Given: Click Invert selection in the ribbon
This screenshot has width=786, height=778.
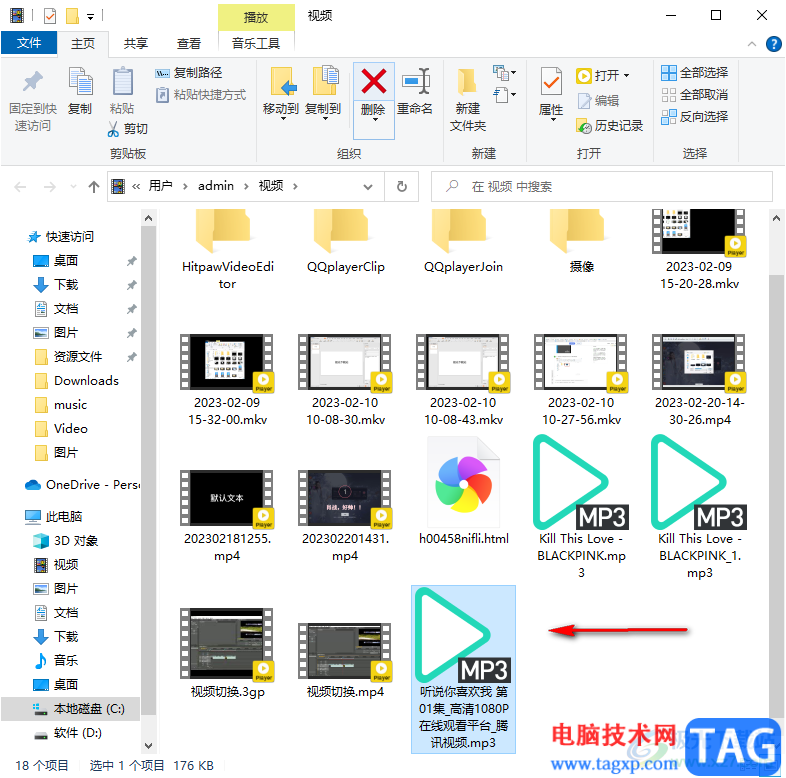Looking at the screenshot, I should click(x=694, y=116).
